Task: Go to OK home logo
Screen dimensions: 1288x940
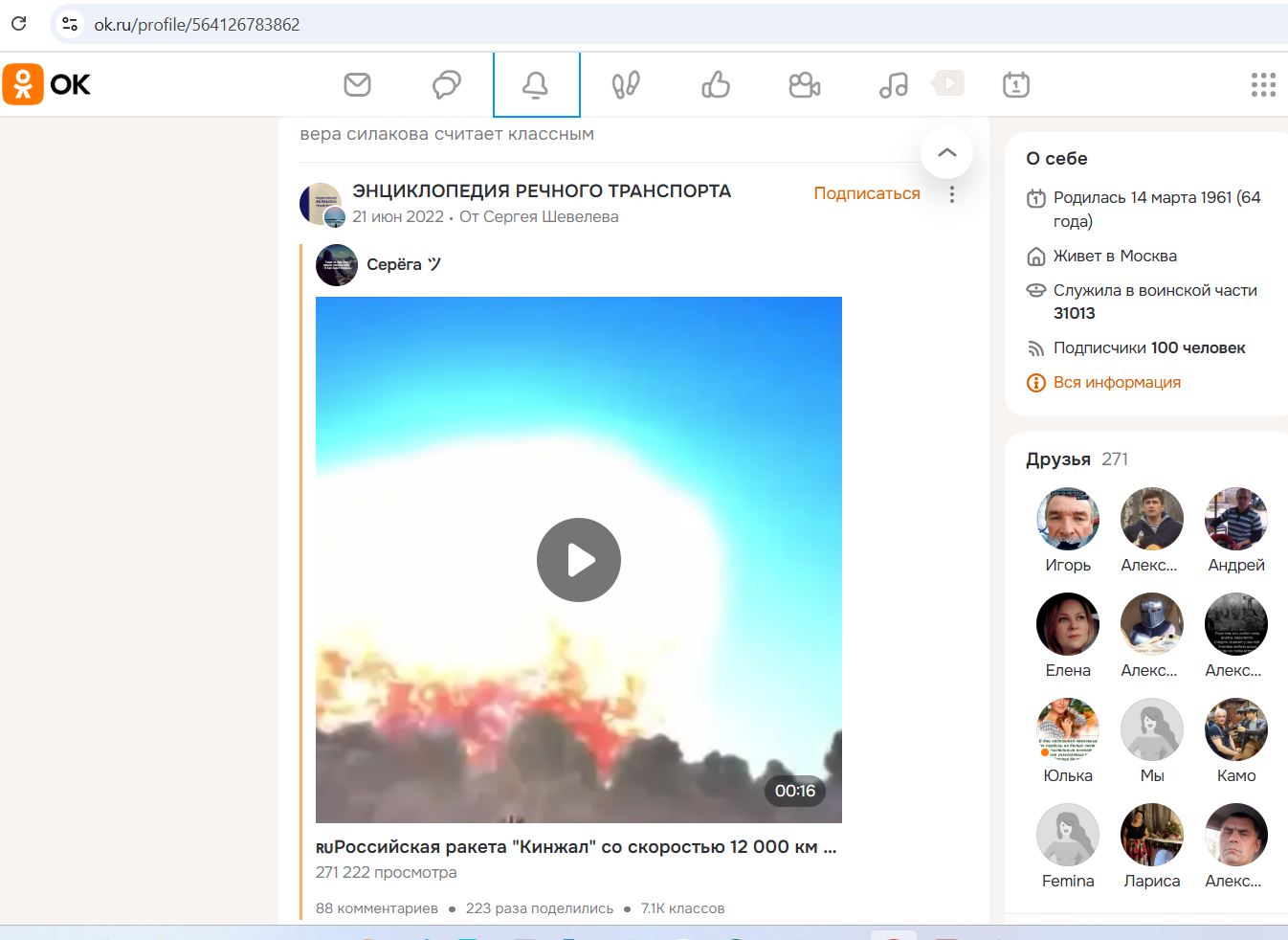Action: click(47, 84)
